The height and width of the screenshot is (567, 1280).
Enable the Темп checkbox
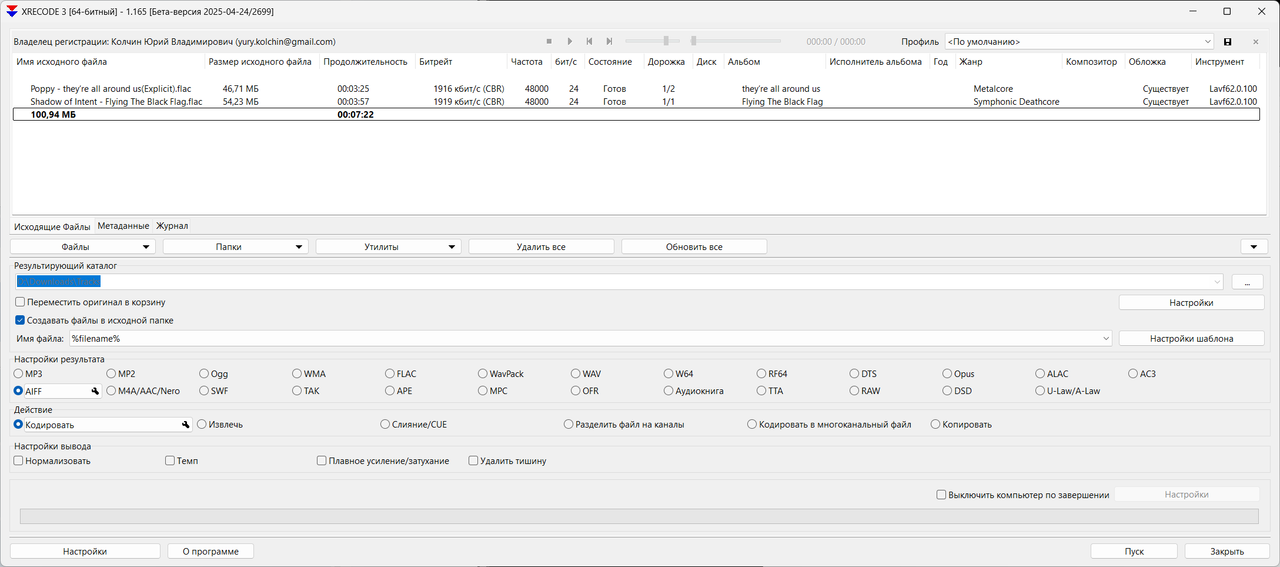click(x=170, y=461)
